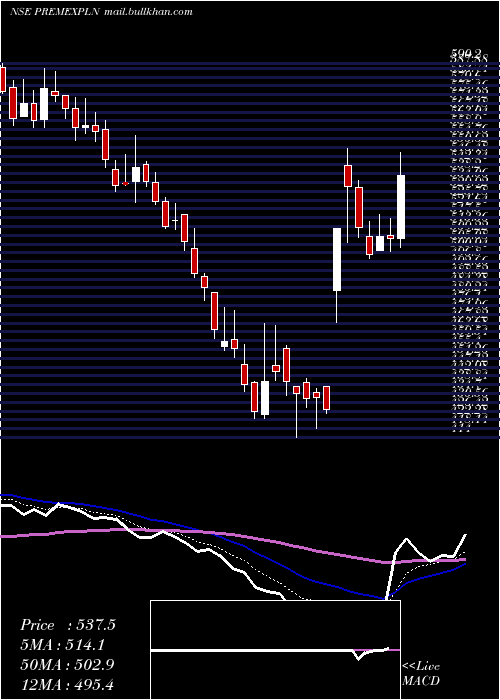Click inside the MACD indicator box
This screenshot has width=500, height=700.
(275, 650)
